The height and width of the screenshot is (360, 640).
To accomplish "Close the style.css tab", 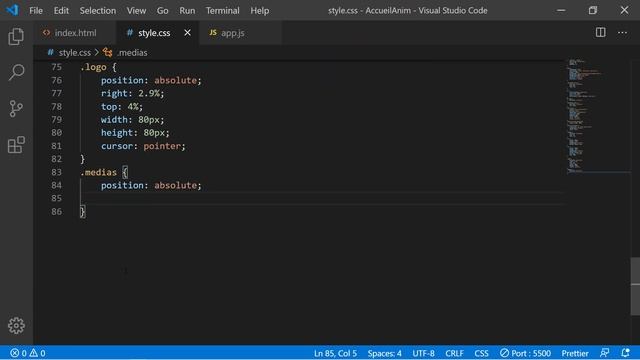I will point(187,33).
